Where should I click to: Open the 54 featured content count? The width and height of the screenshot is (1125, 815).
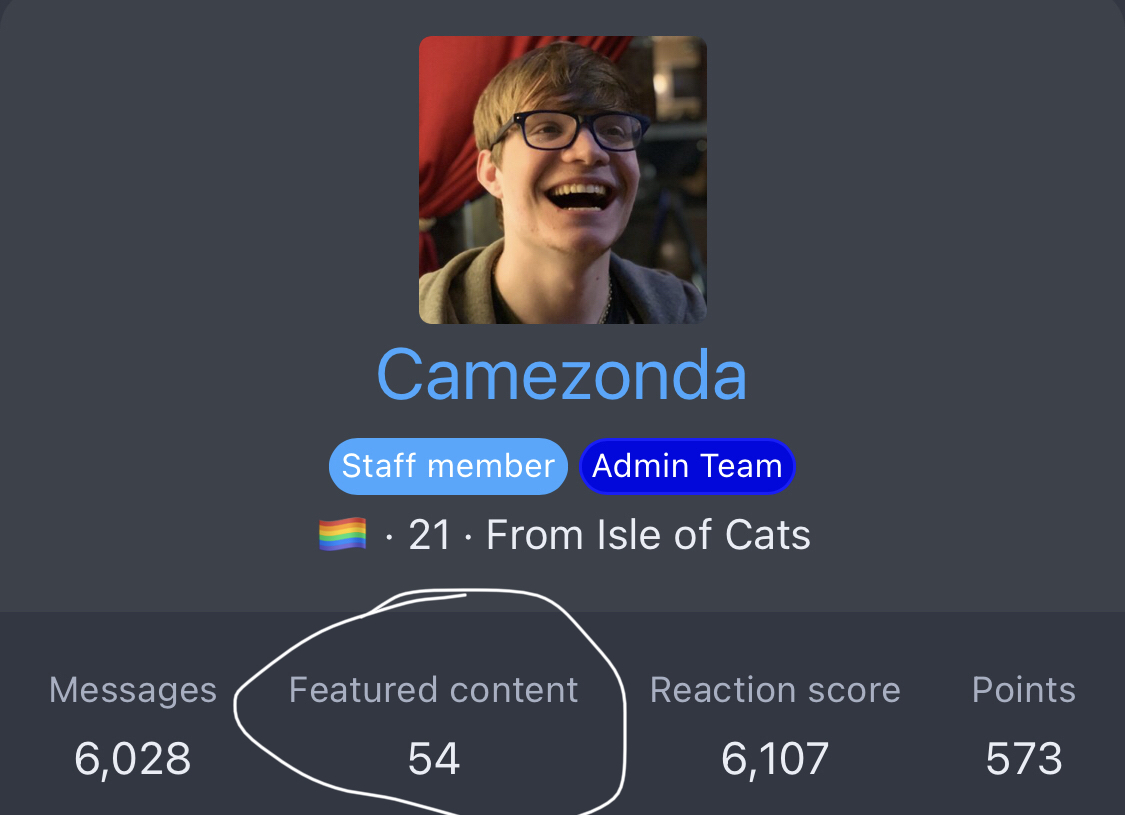click(433, 759)
